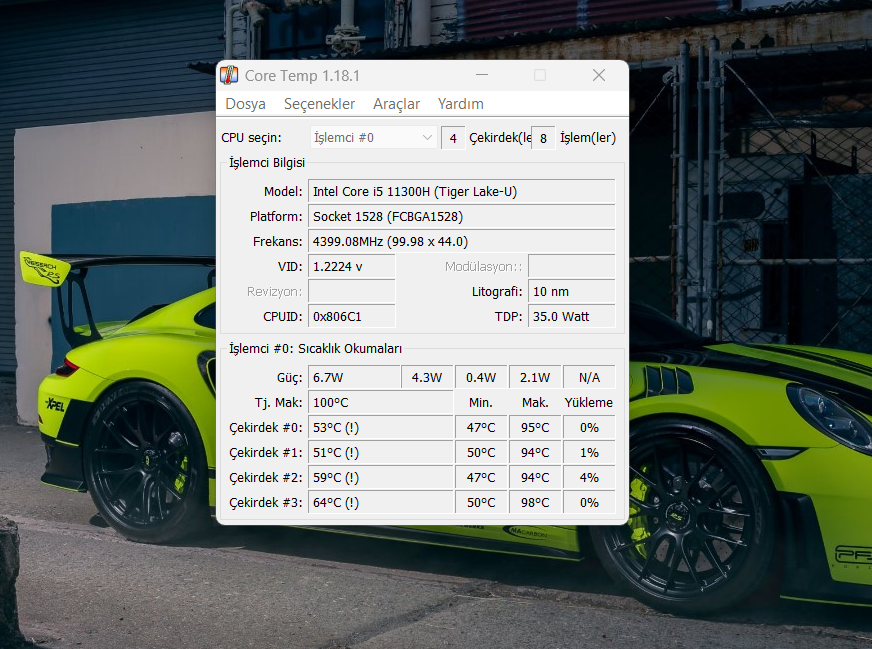Click the empty Modülasyon field
This screenshot has height=649, width=872.
tap(572, 266)
